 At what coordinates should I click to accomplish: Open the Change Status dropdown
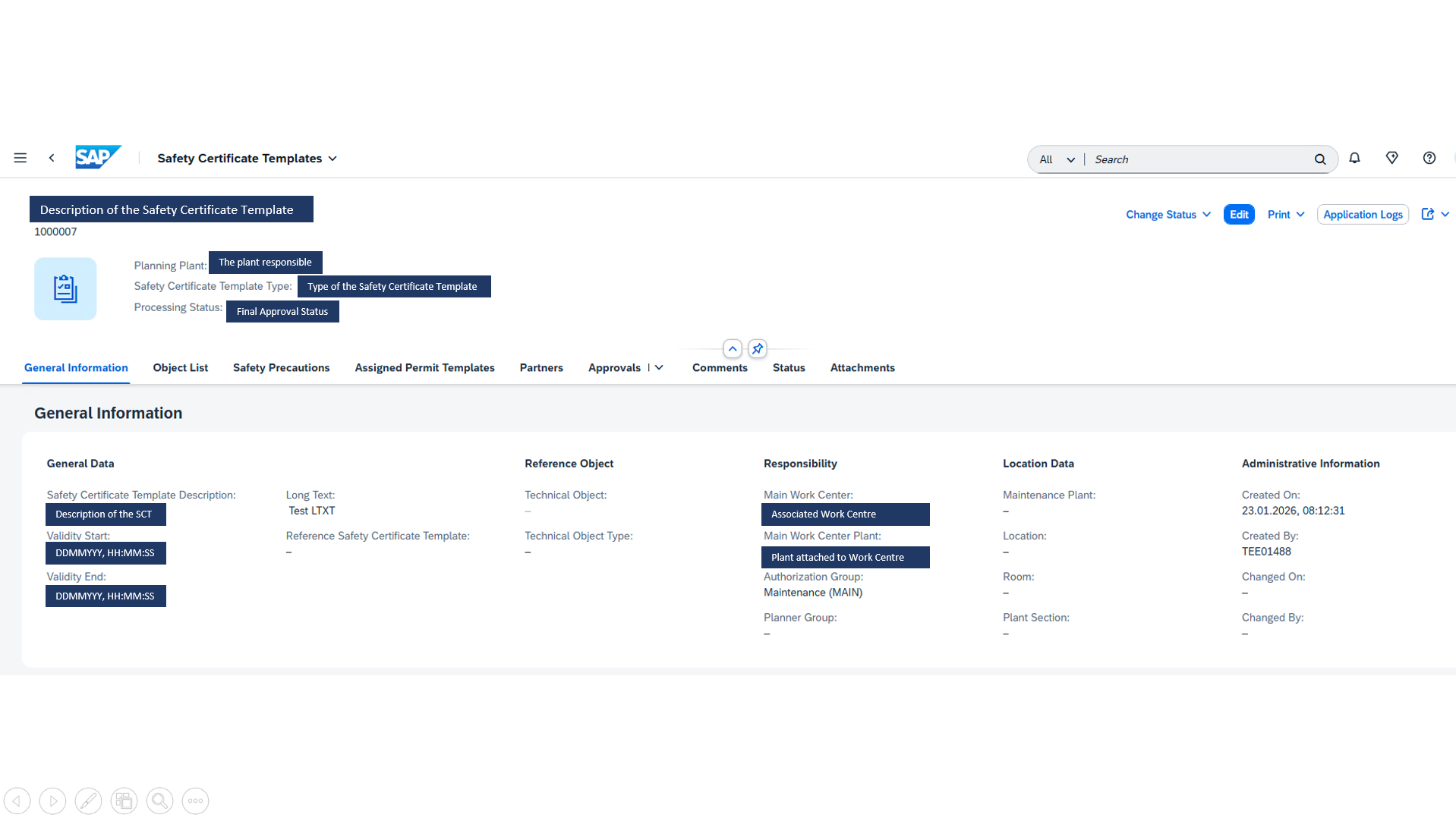(1168, 215)
